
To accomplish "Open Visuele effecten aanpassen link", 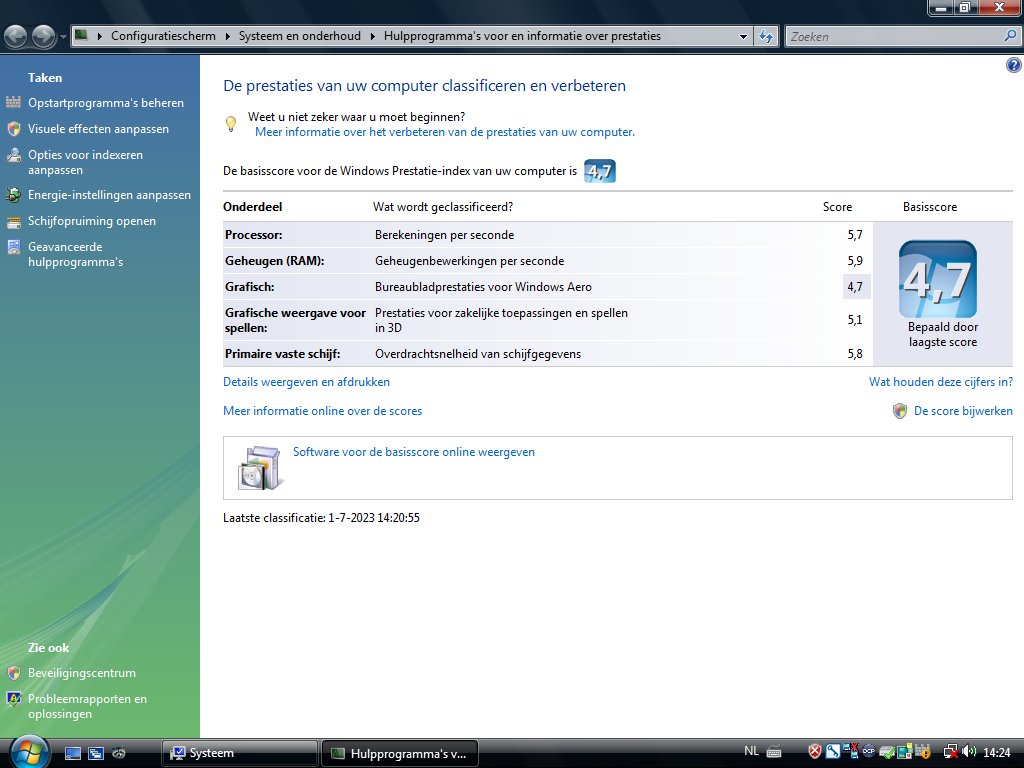I will [99, 129].
